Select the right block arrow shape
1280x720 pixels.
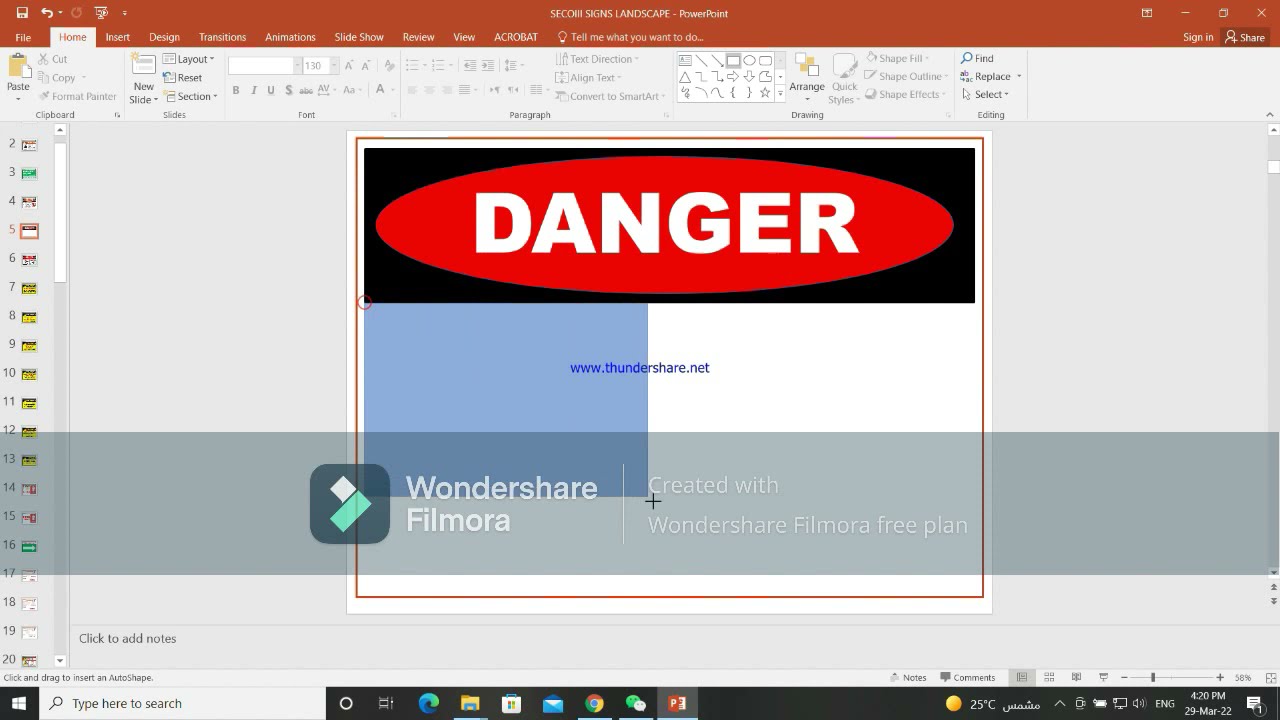coord(733,77)
